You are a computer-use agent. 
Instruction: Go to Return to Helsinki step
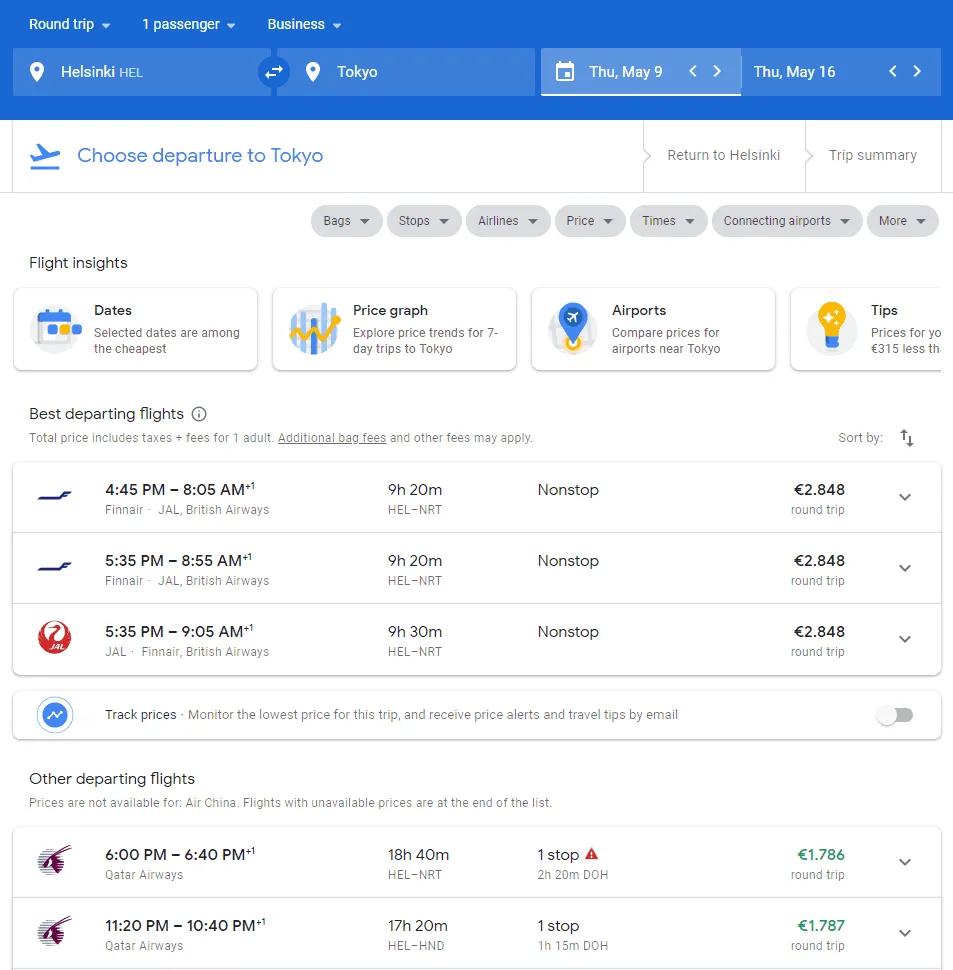723,156
